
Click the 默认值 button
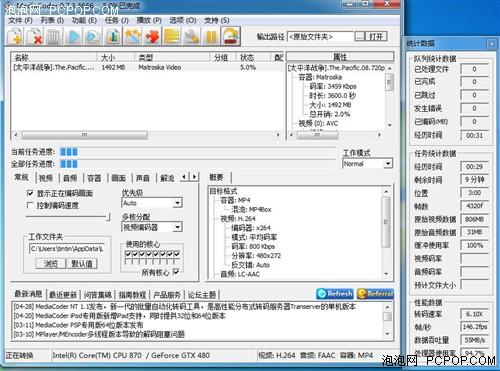click(82, 263)
